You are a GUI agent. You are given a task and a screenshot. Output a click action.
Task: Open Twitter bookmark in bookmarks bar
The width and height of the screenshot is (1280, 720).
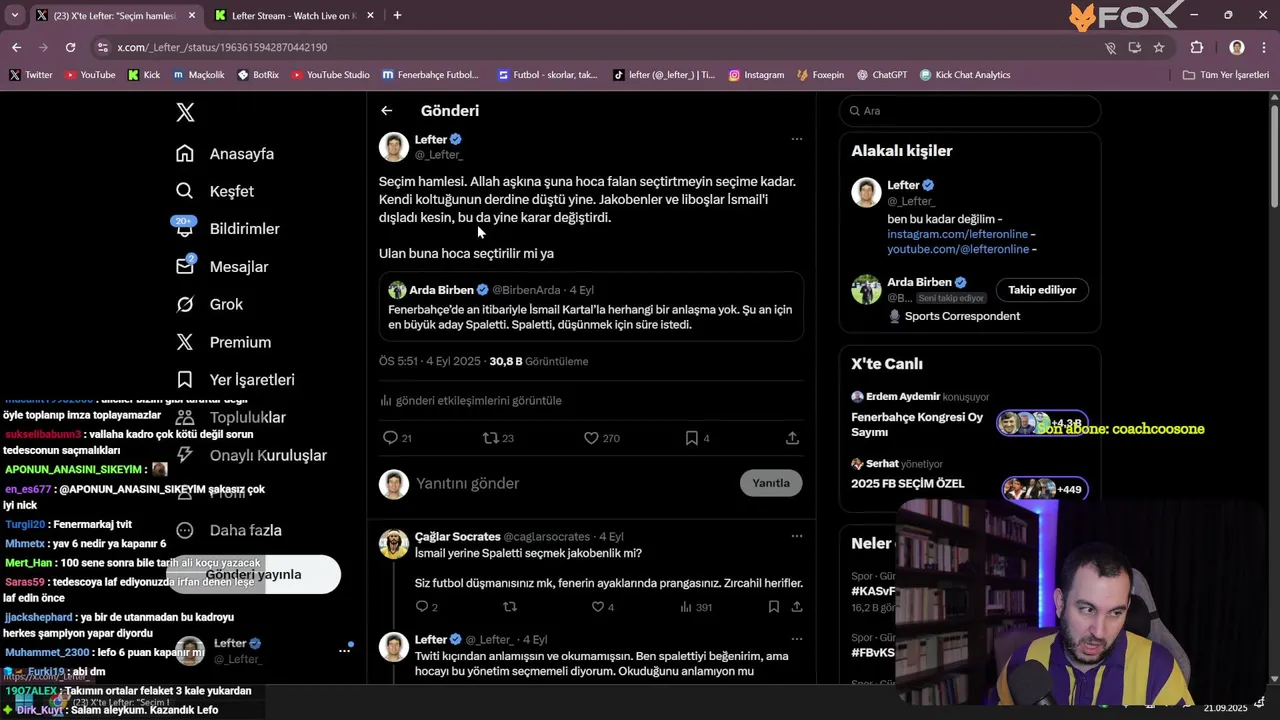click(x=31, y=75)
